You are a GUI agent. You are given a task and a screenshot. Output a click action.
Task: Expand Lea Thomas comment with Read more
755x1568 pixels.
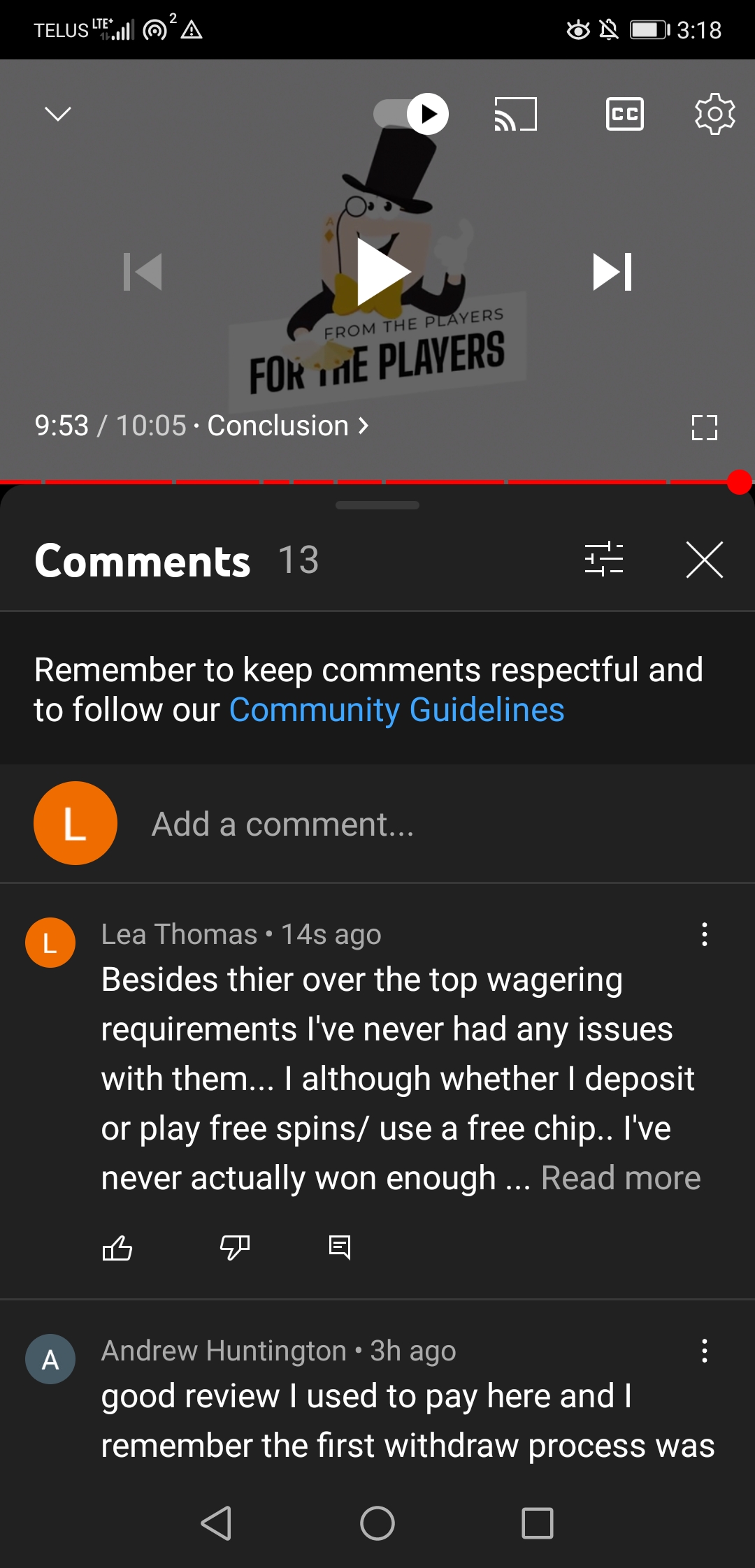[x=621, y=1178]
